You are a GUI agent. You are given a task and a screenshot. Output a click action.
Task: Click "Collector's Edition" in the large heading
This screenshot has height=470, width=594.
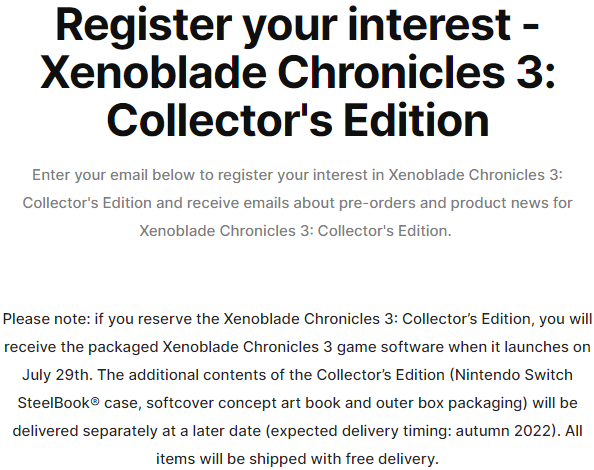[x=298, y=120]
